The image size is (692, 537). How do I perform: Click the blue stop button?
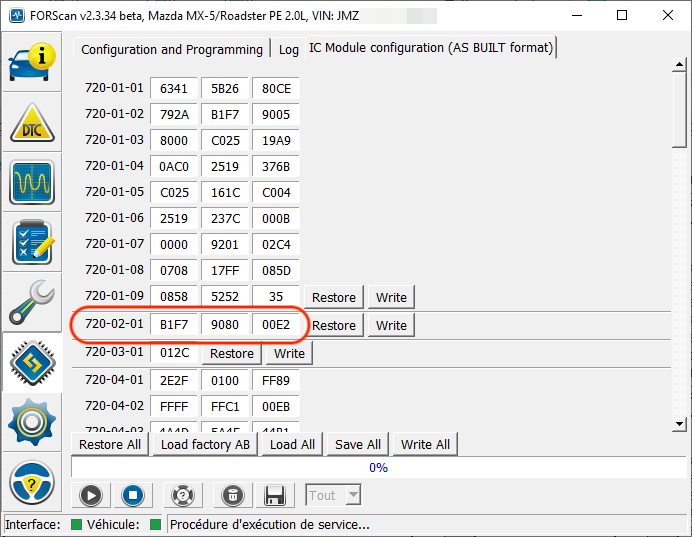133,495
